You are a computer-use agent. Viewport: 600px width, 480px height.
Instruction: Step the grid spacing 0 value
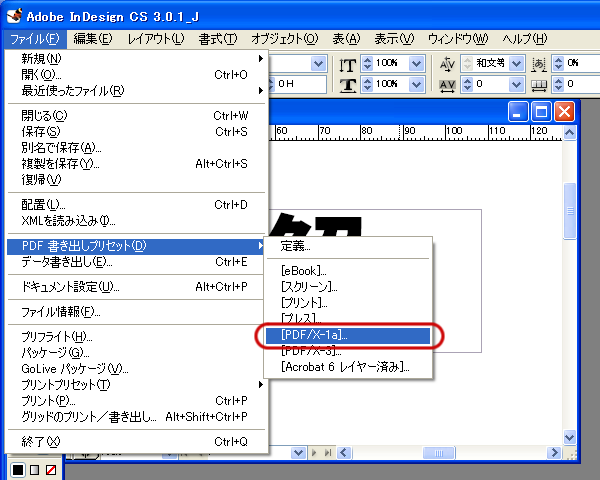pos(558,85)
